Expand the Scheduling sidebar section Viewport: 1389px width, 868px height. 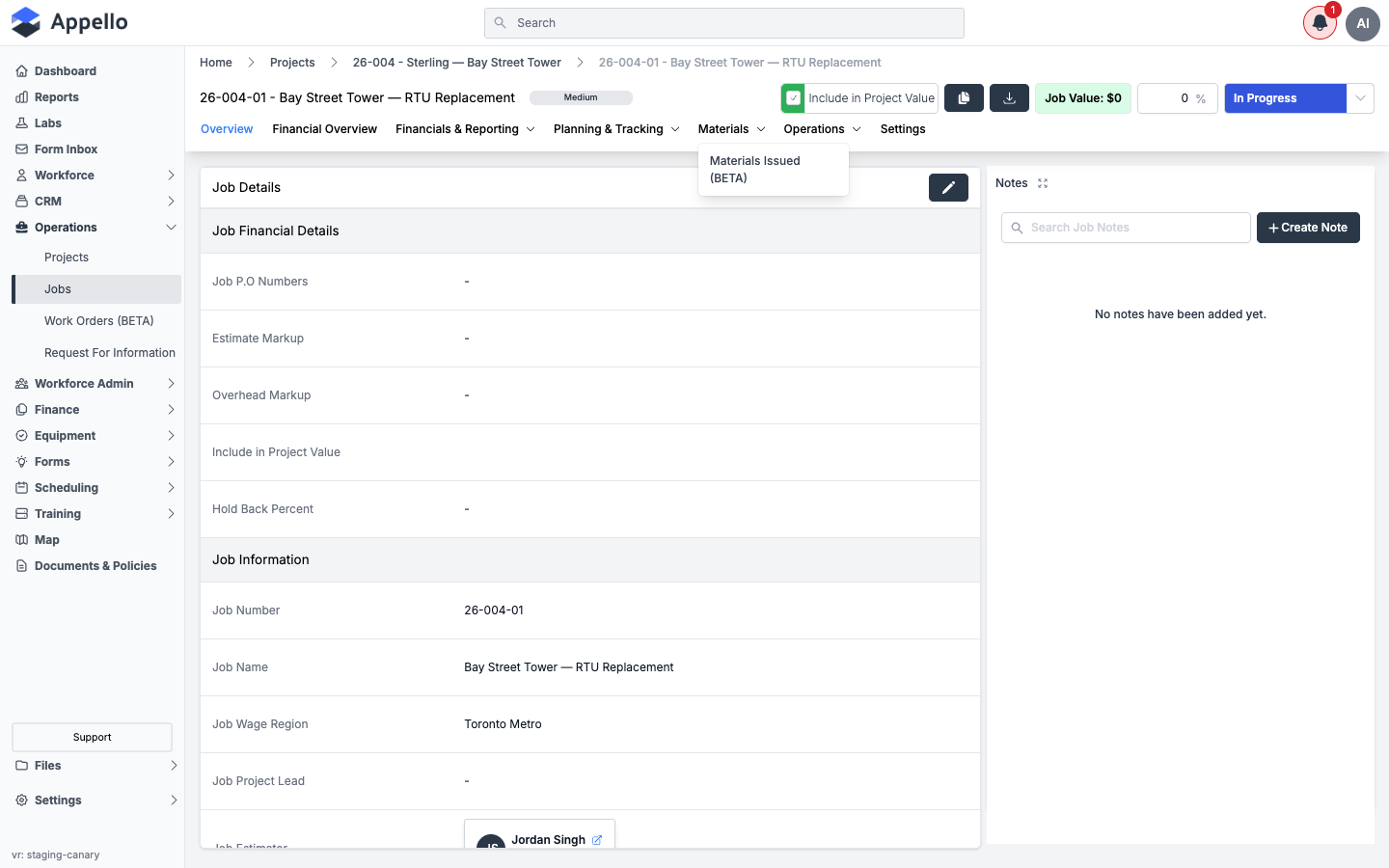[96, 488]
